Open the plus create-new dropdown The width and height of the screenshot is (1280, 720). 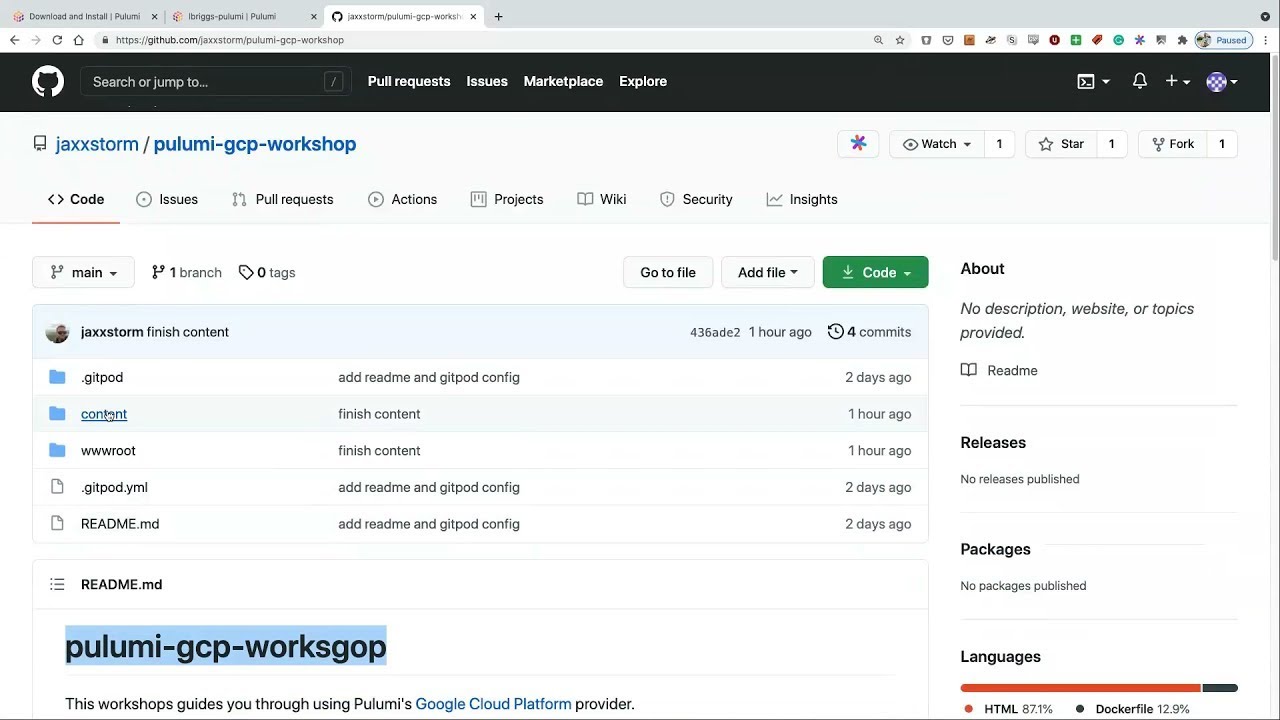pos(1177,81)
